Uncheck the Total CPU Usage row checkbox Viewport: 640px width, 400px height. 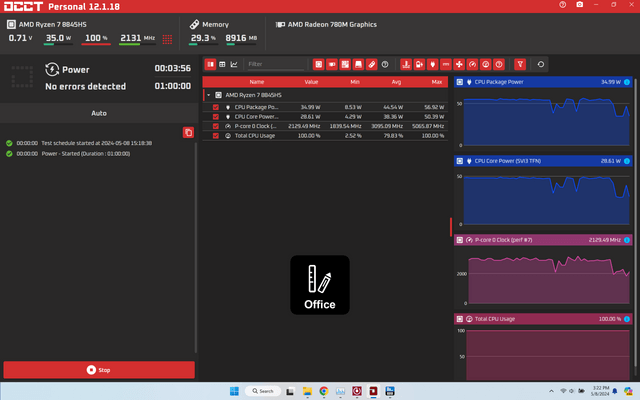point(216,136)
